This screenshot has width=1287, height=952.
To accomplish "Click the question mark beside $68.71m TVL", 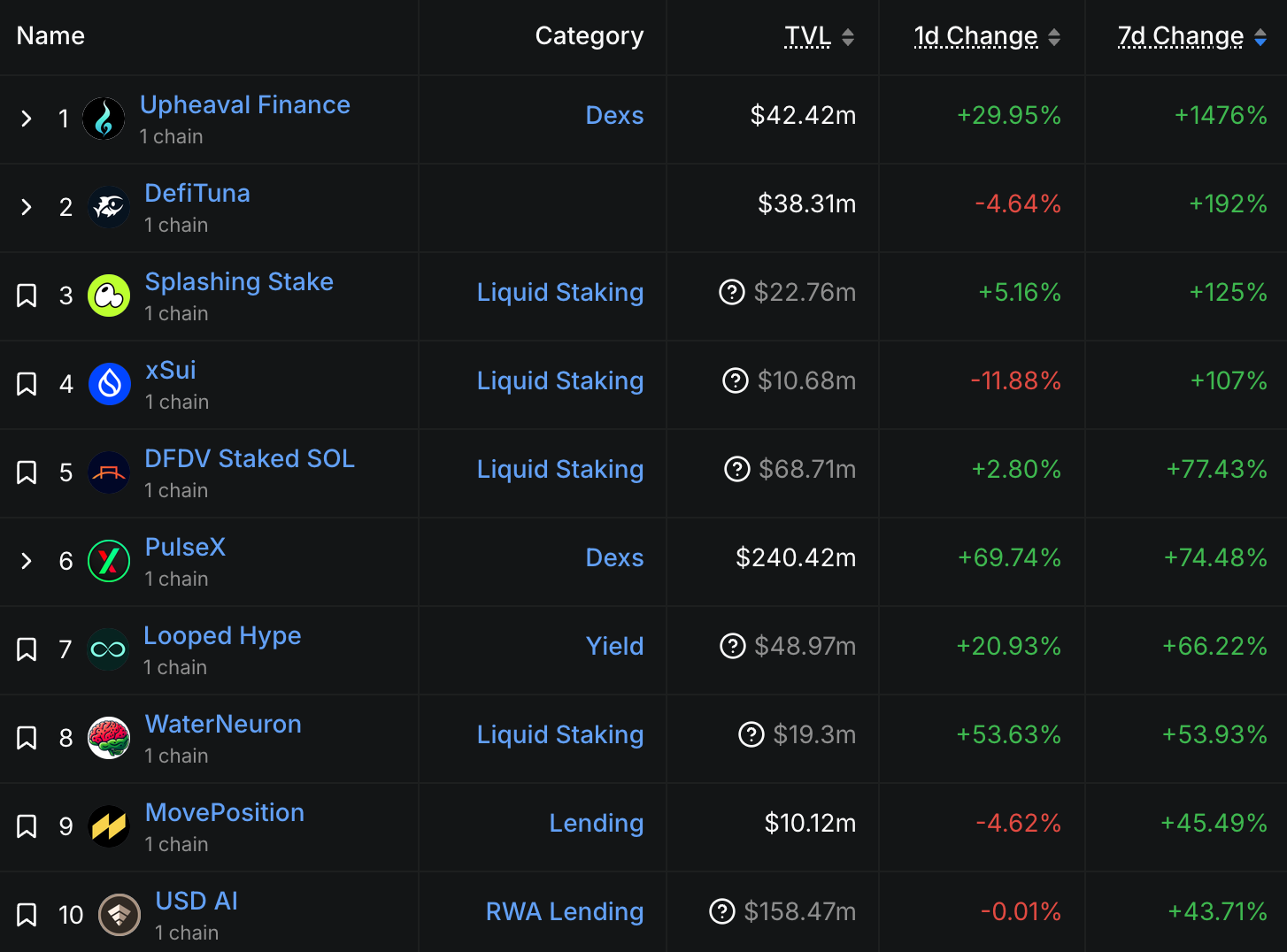I will 737,469.
